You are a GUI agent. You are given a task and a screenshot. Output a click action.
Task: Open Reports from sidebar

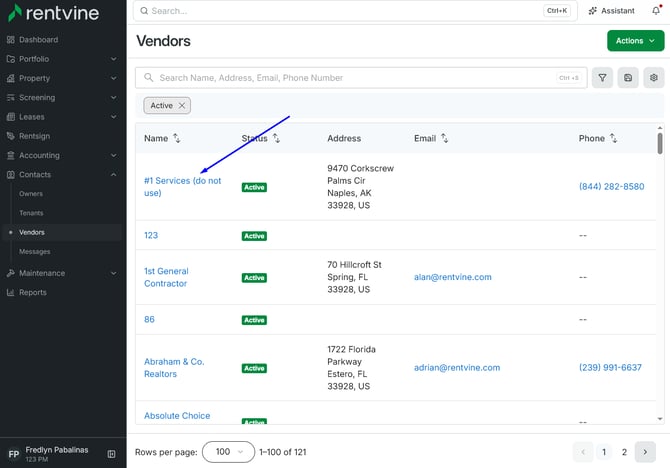(33, 292)
